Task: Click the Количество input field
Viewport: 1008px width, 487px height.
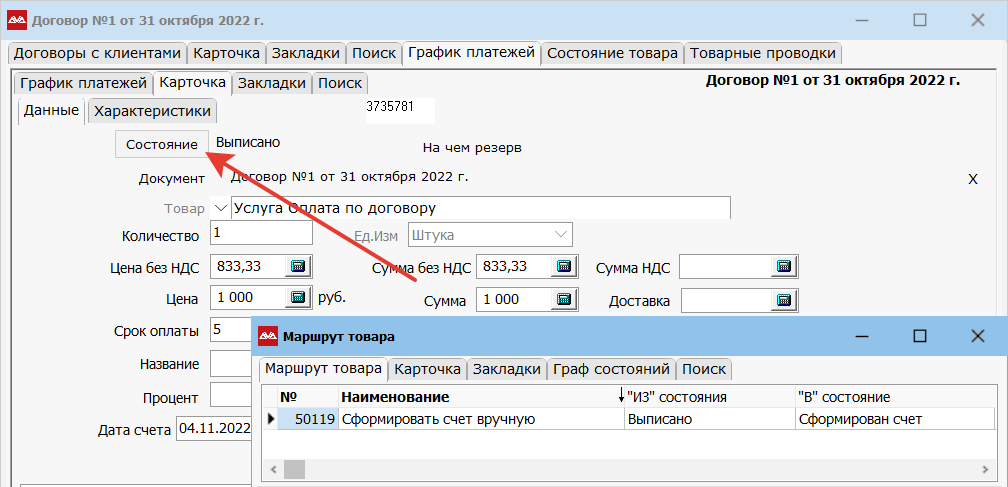Action: pos(262,233)
